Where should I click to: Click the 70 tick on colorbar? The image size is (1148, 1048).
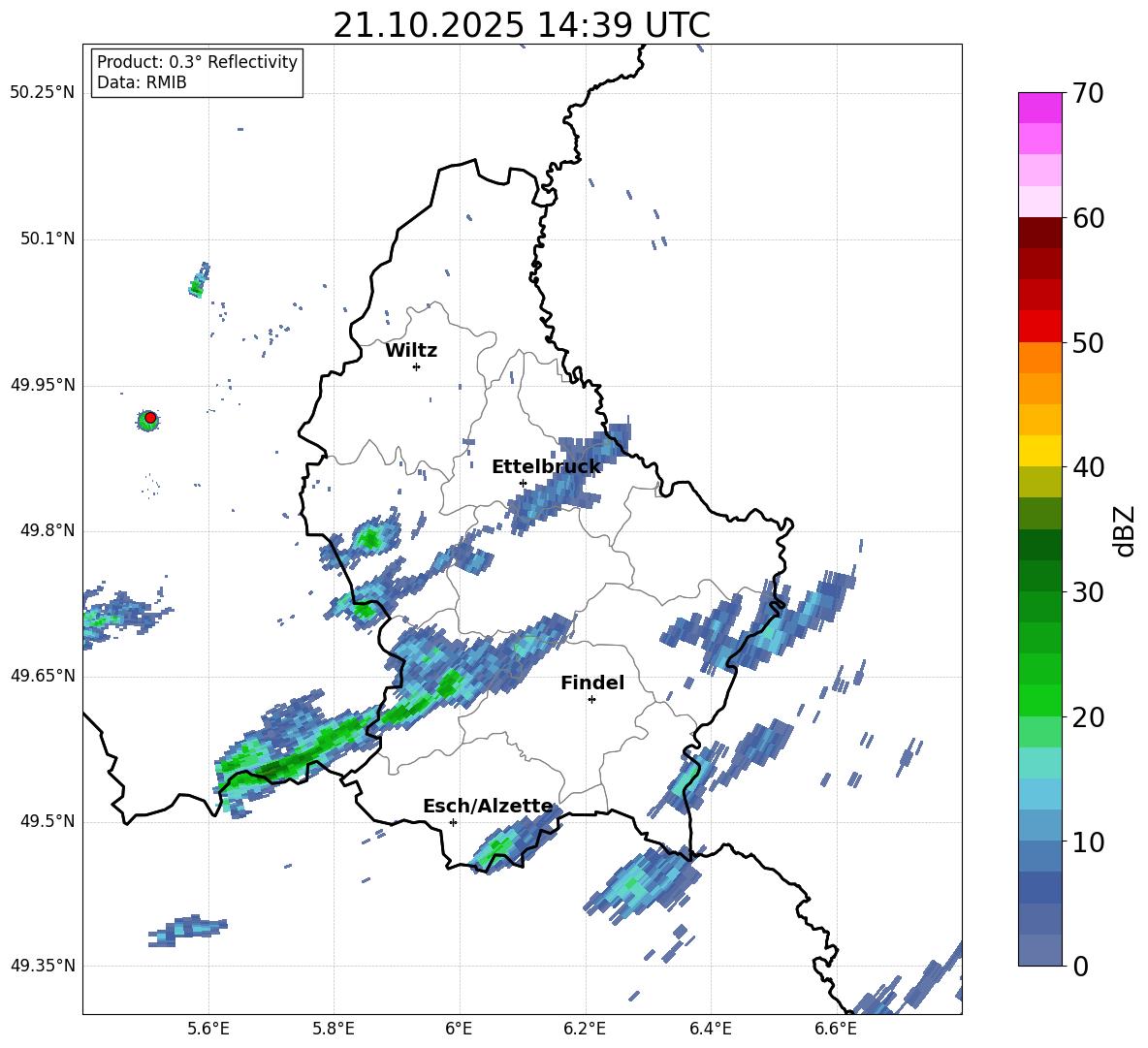coord(1088,93)
